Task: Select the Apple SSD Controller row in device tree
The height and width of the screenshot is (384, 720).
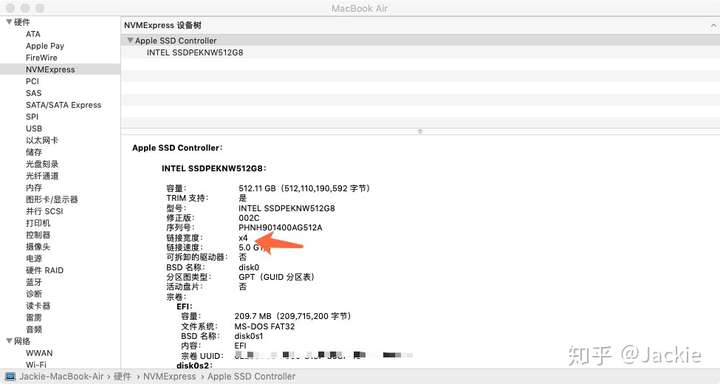Action: (x=420, y=40)
